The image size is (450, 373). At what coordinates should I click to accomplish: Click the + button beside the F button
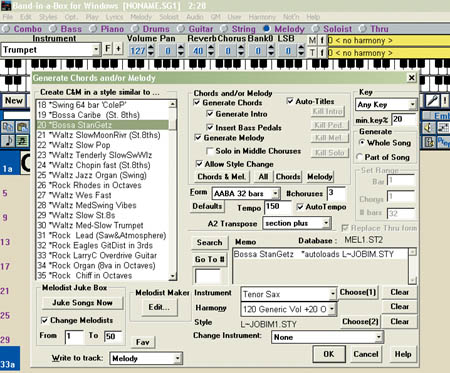[118, 49]
